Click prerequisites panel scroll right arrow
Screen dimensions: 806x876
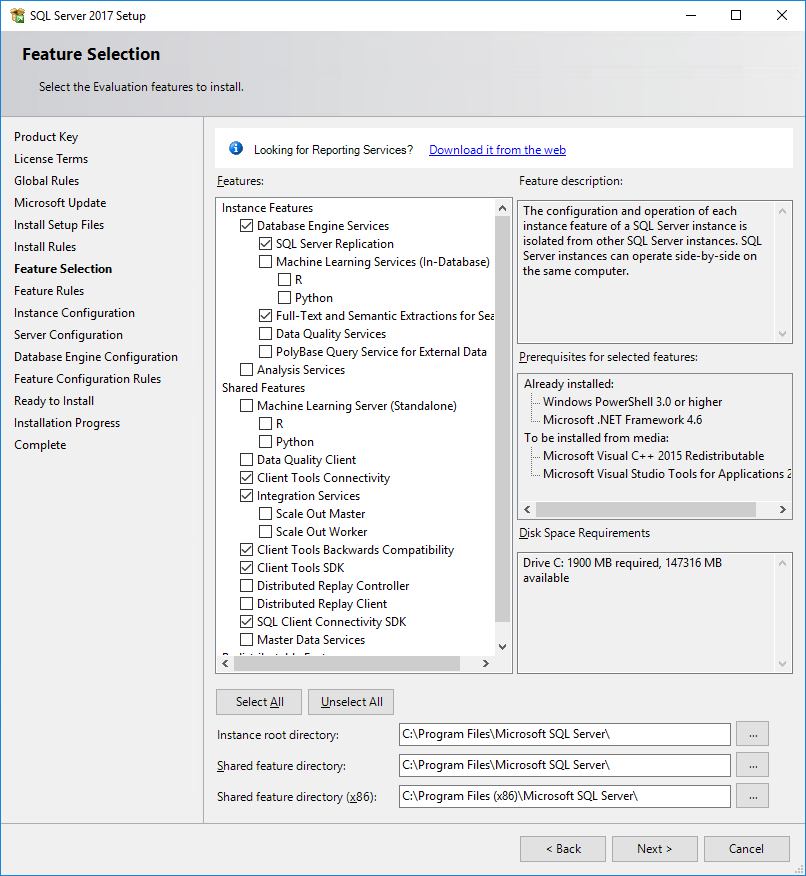783,510
